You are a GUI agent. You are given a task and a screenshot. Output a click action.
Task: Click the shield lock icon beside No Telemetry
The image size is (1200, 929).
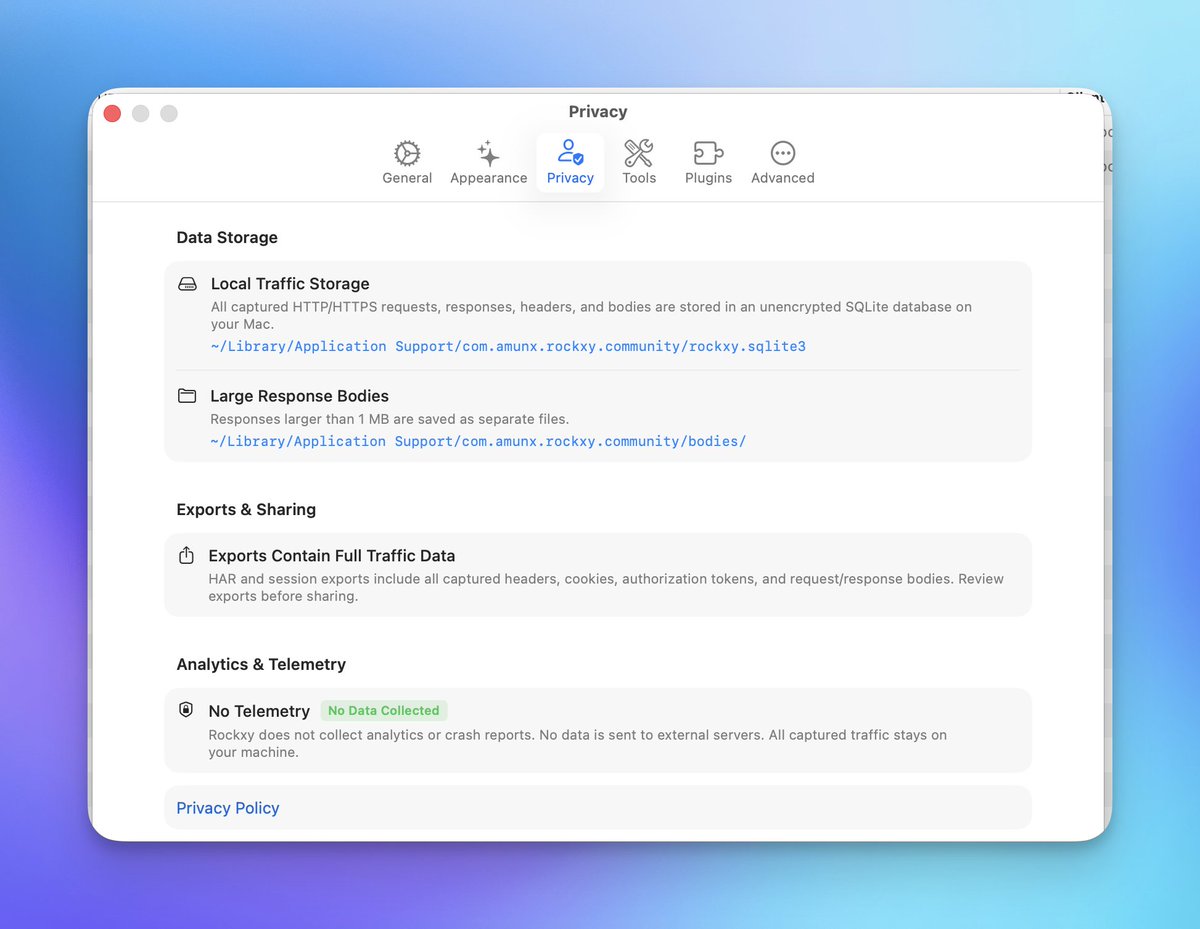[x=186, y=710]
